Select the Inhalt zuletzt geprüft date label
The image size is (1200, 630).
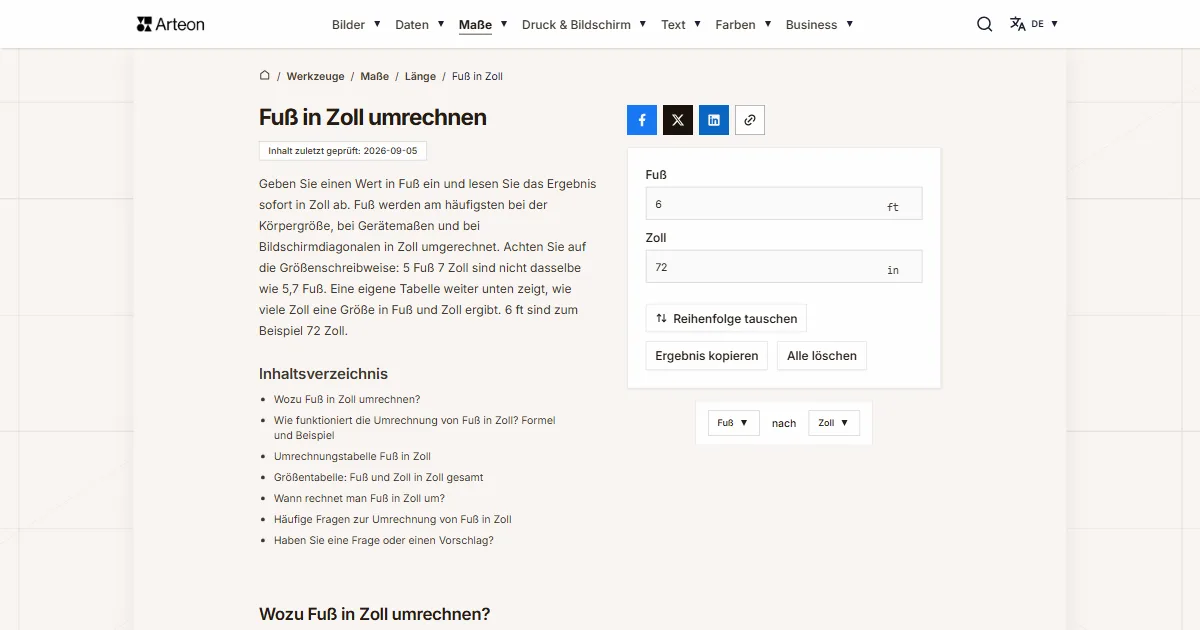[x=343, y=151]
